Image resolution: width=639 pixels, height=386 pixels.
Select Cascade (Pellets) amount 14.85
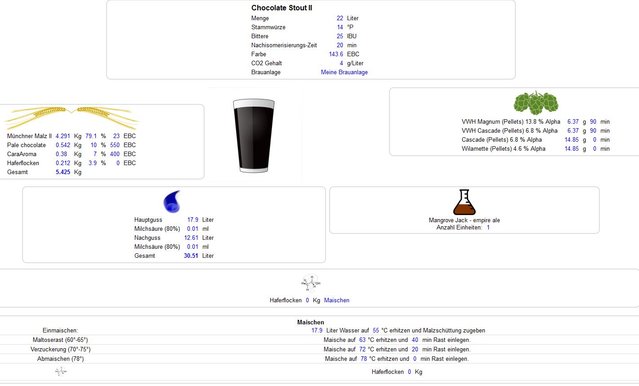pyautogui.click(x=571, y=139)
